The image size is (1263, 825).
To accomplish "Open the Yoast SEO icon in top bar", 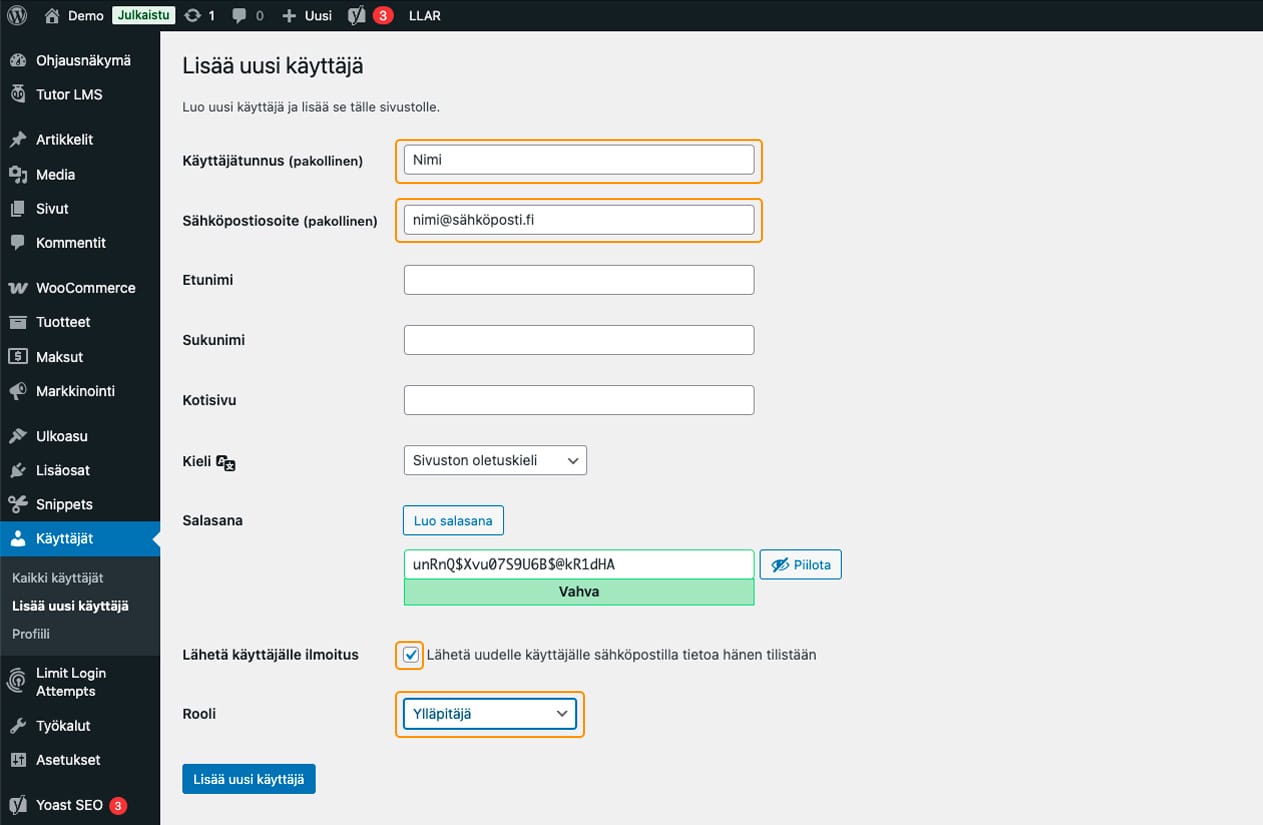I will (357, 15).
